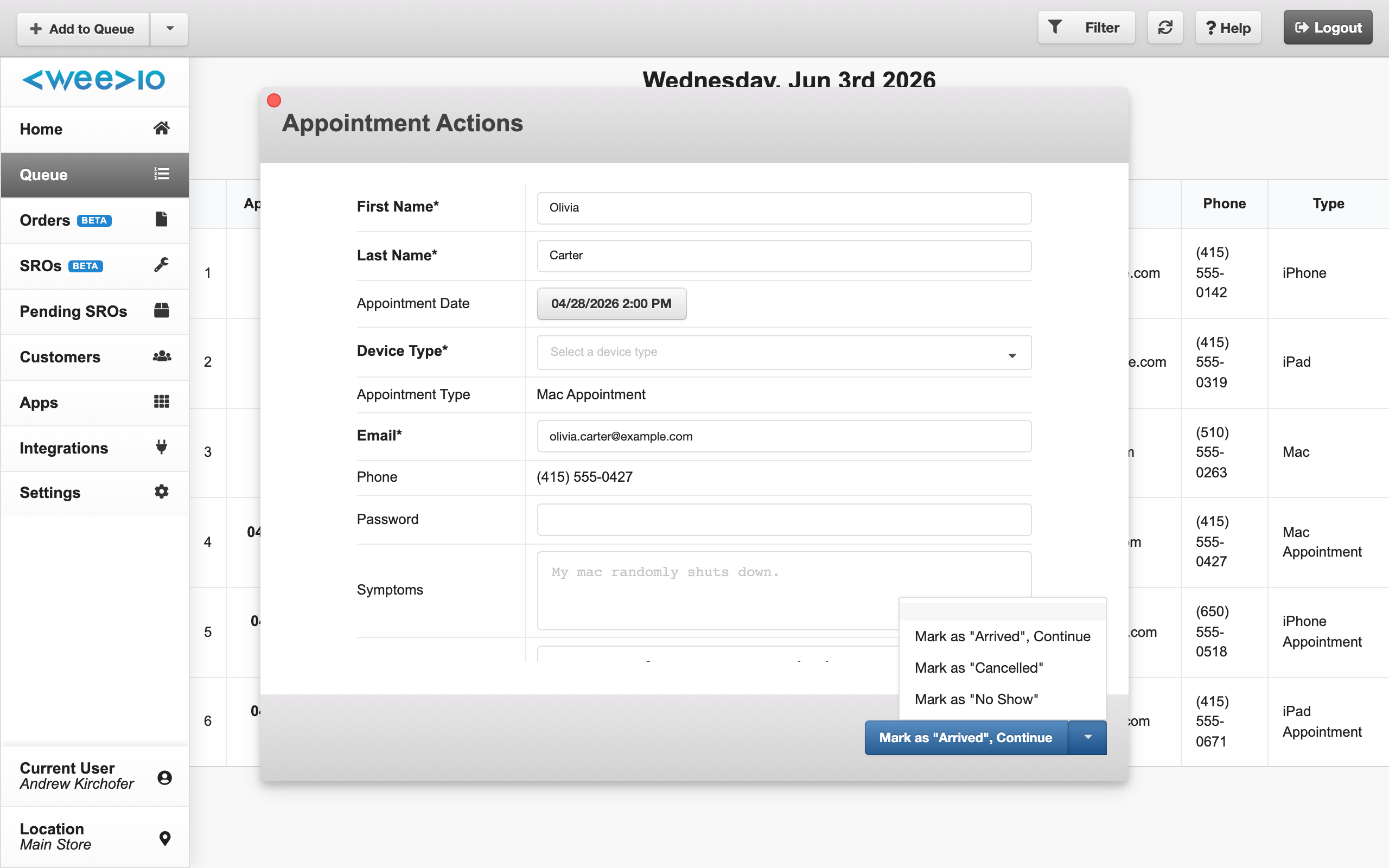Go to Customers in the sidebar
The image size is (1389, 868).
coord(95,356)
